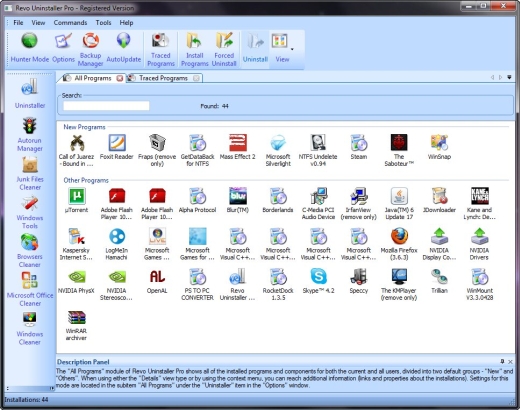520x410 pixels.
Task: Select WinRAR archiver program
Action: pyautogui.click(x=76, y=325)
